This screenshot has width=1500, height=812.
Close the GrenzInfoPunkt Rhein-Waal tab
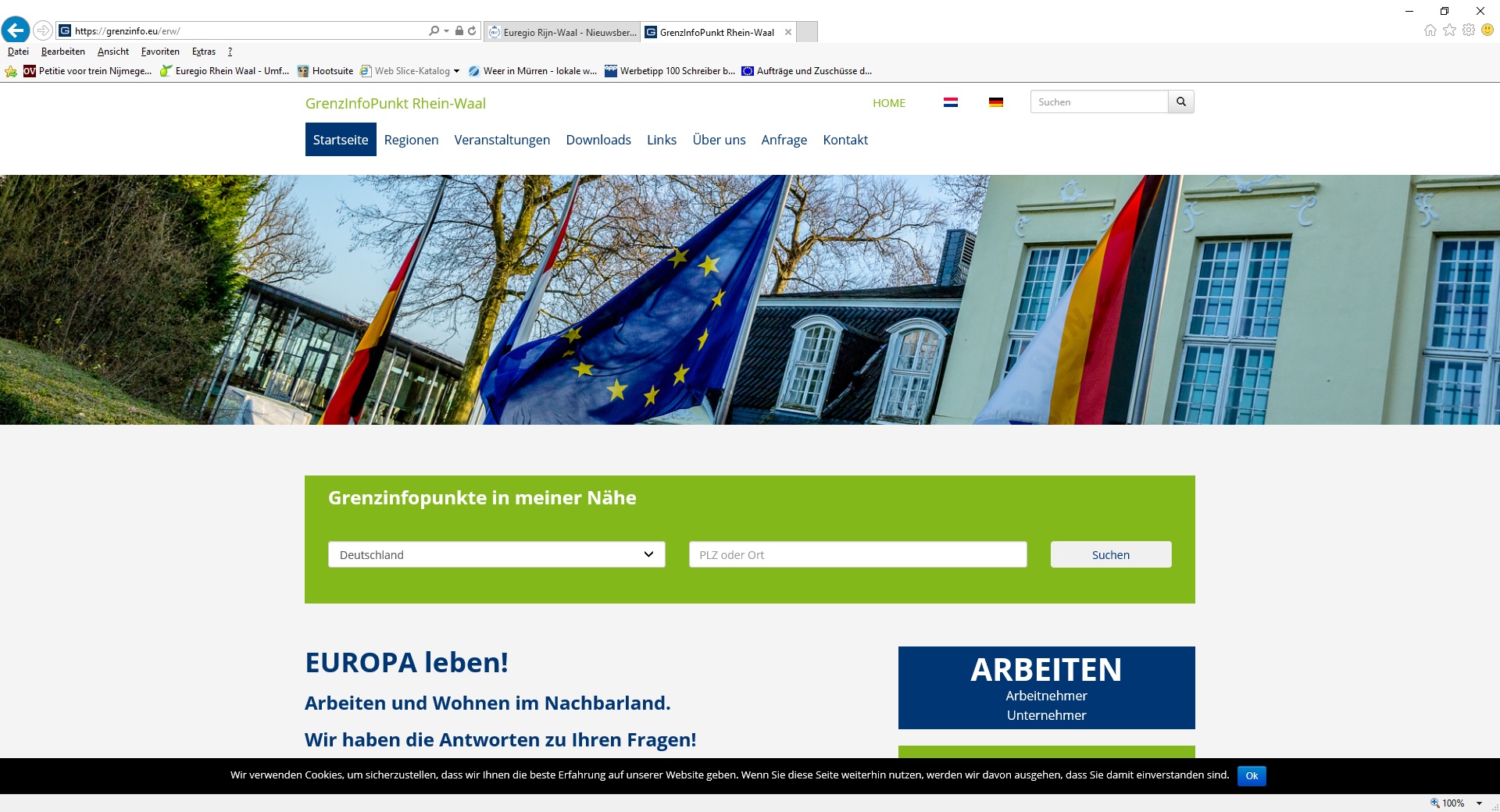(788, 32)
